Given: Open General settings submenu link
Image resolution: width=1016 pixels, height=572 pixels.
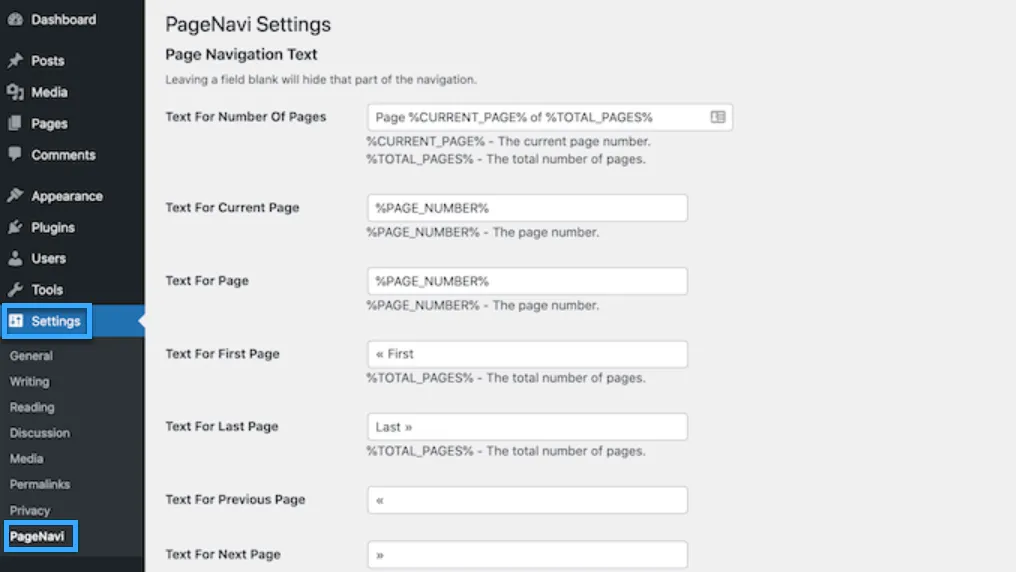Looking at the screenshot, I should (31, 356).
